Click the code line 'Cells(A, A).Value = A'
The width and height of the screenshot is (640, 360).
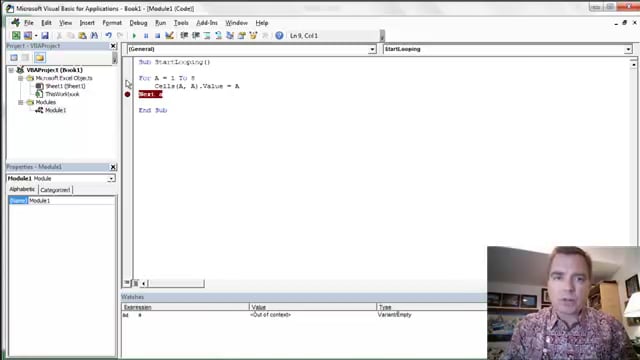tap(197, 86)
